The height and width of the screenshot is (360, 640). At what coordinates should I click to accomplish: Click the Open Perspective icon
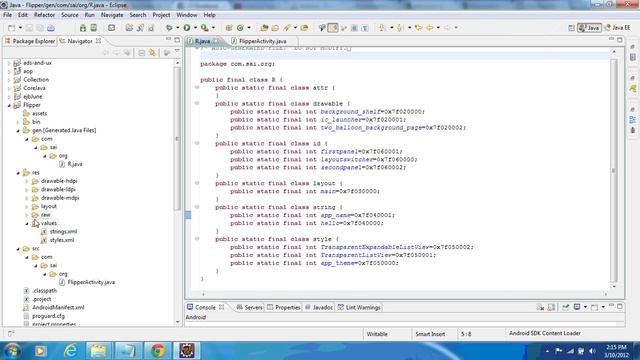tap(571, 28)
